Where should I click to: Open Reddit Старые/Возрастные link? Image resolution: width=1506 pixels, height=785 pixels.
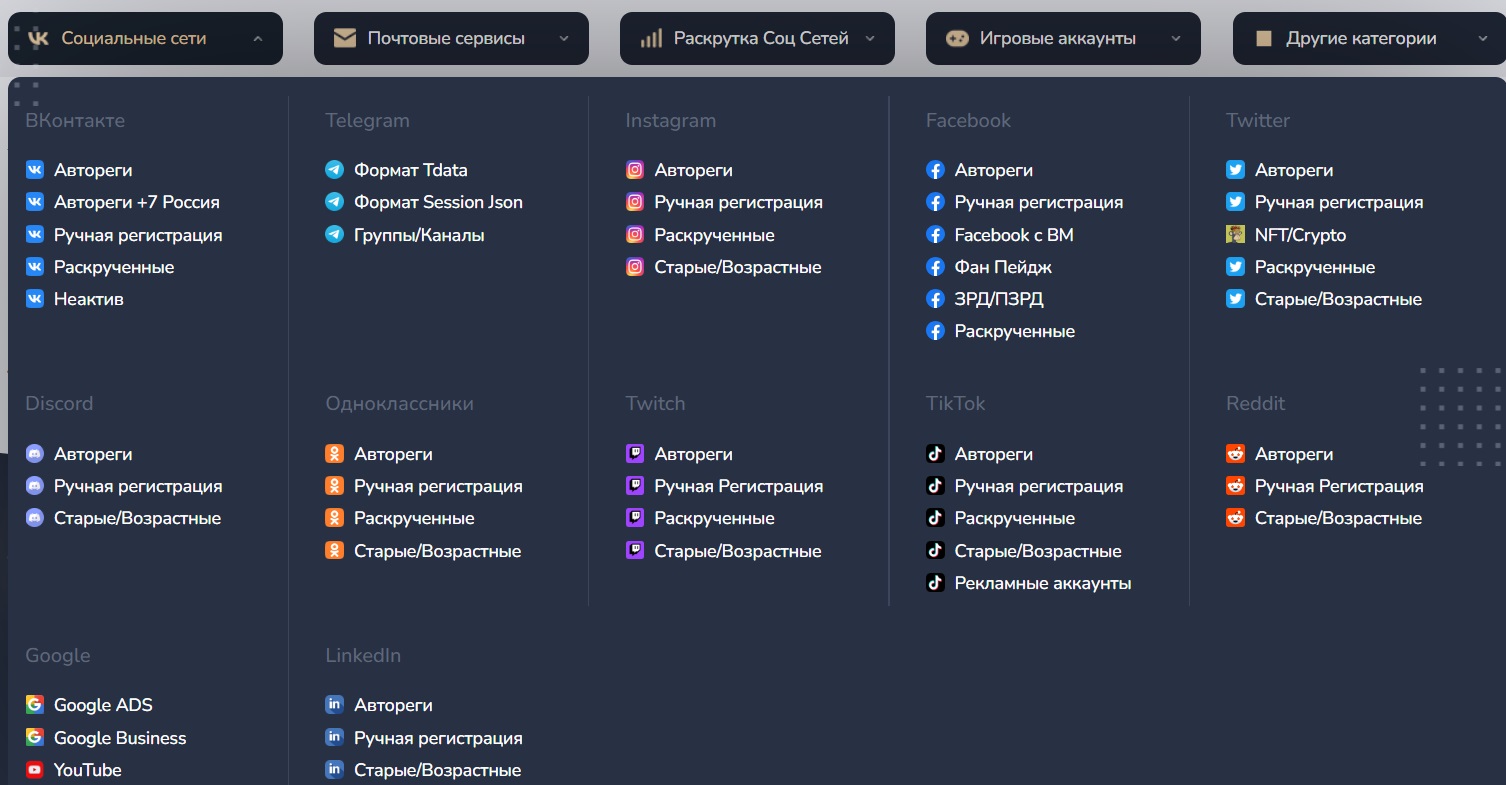1338,518
